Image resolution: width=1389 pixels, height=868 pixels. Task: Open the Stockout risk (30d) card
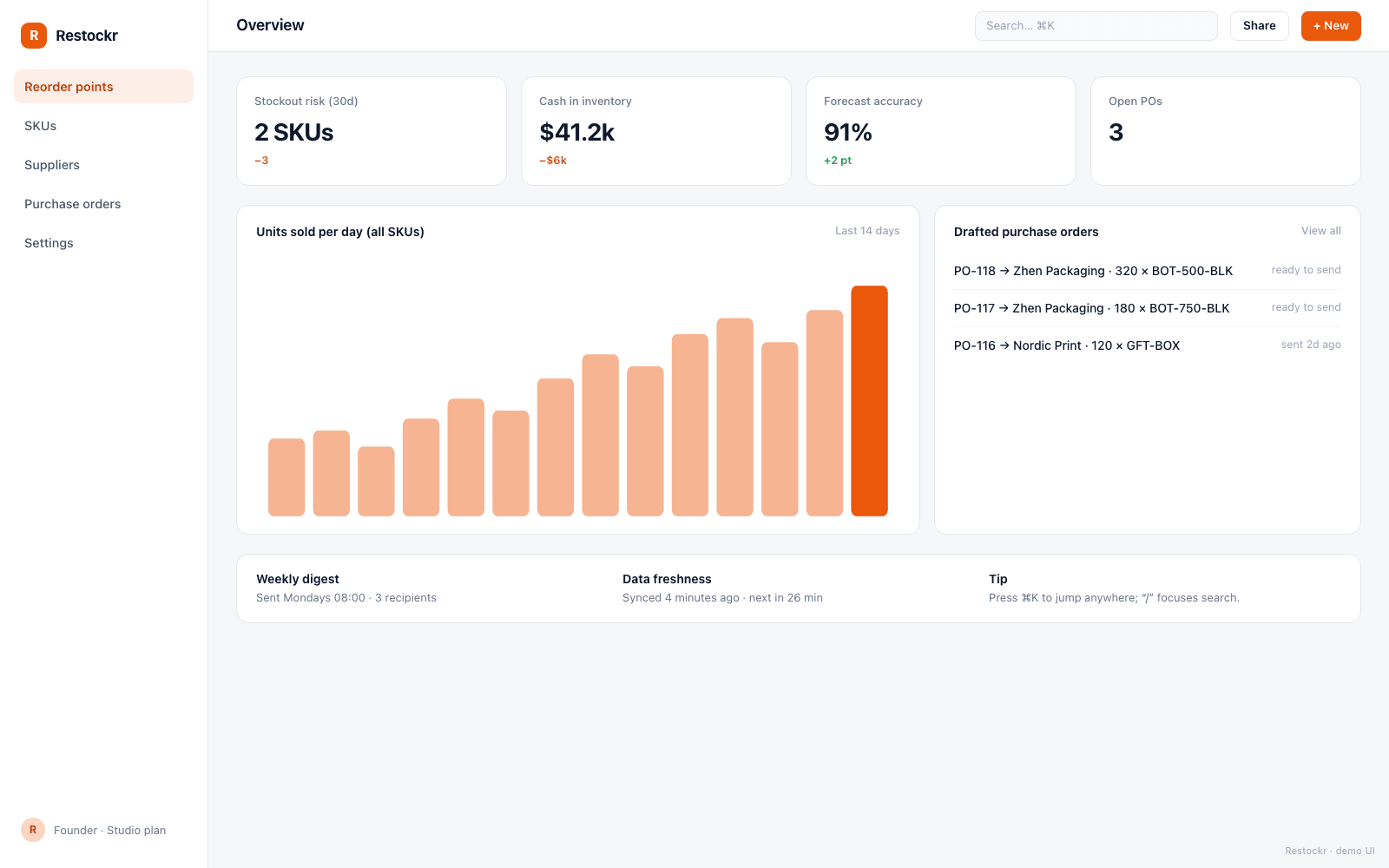(372, 131)
